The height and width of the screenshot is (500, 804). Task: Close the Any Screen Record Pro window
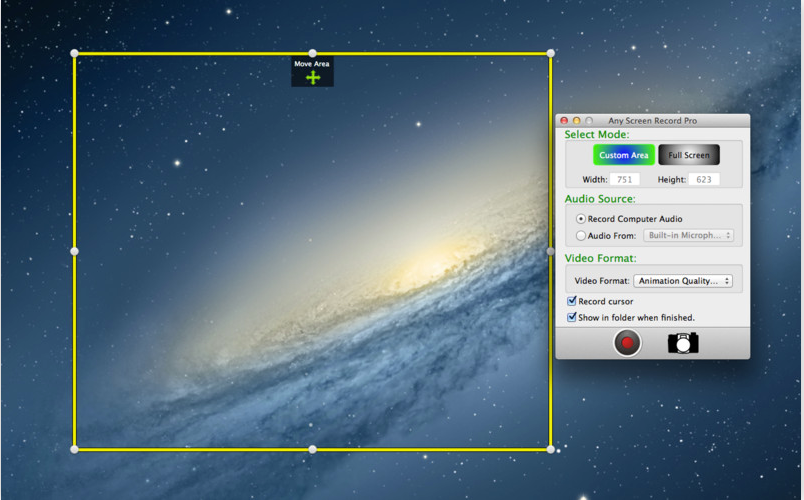[x=564, y=121]
